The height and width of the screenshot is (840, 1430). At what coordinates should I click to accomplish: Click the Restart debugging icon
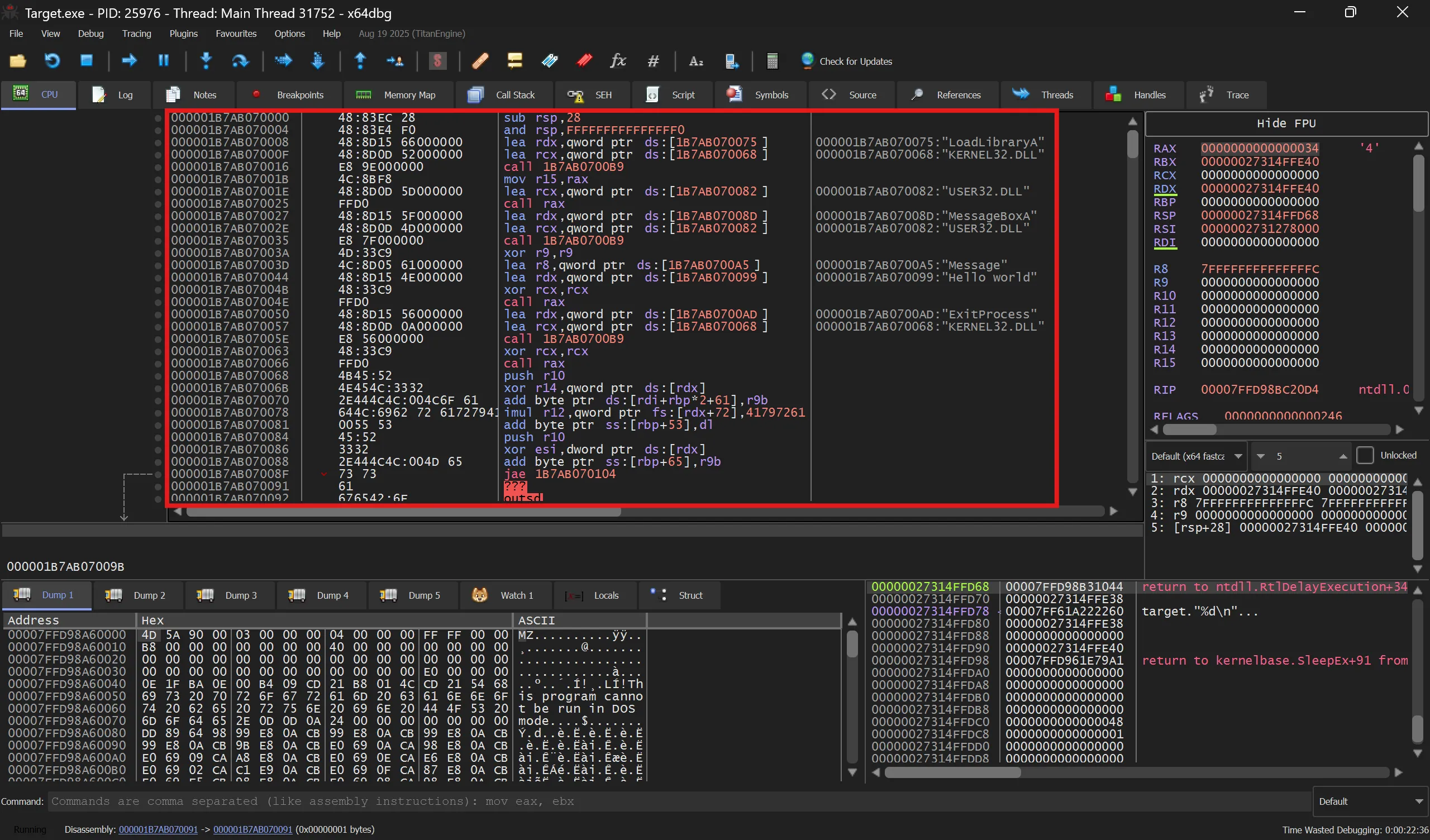(52, 61)
